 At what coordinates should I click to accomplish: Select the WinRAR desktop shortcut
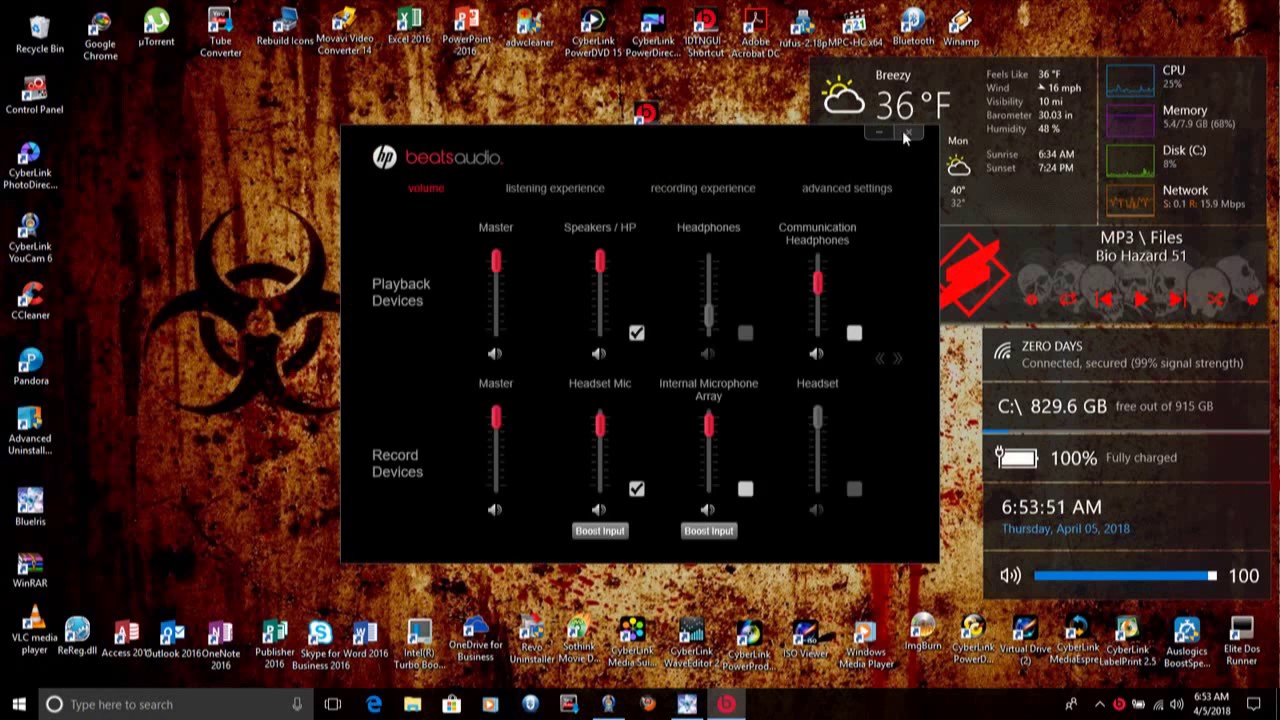[x=30, y=568]
